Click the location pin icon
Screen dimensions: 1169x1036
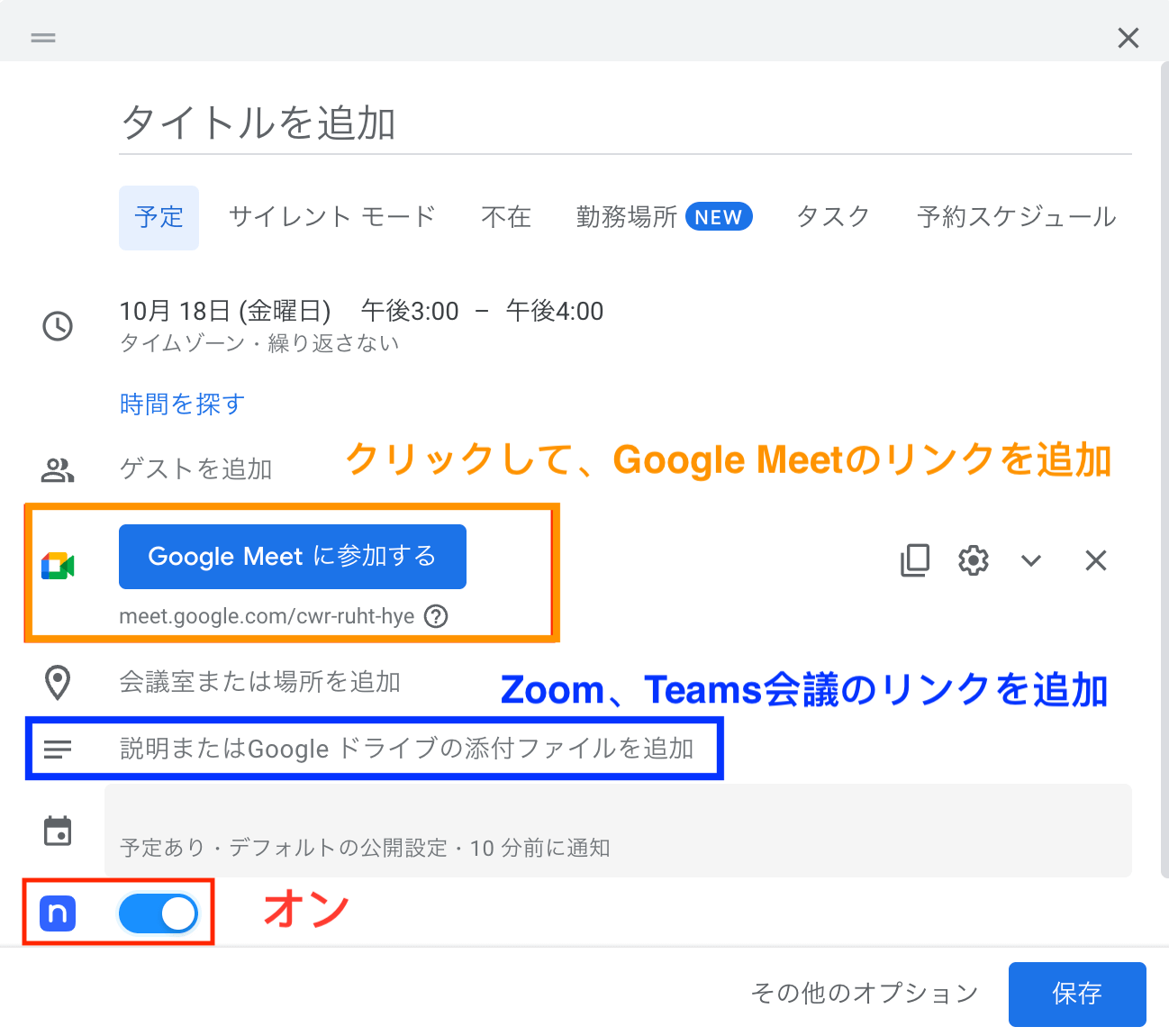pyautogui.click(x=58, y=683)
